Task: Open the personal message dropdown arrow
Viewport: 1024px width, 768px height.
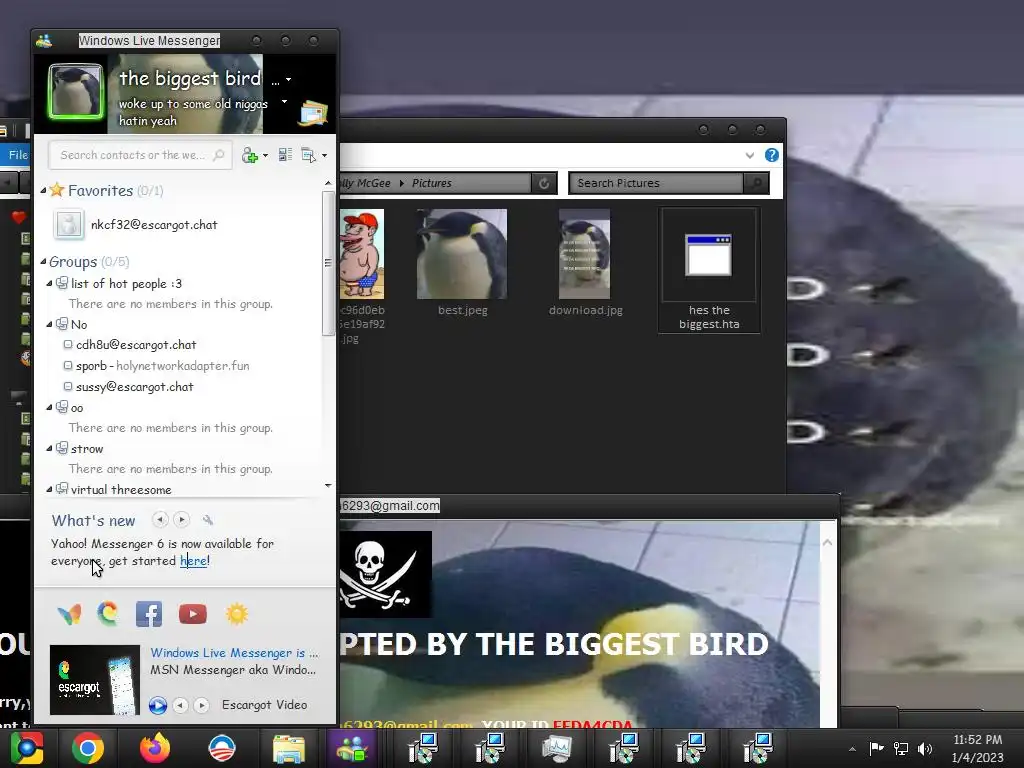Action: (284, 102)
